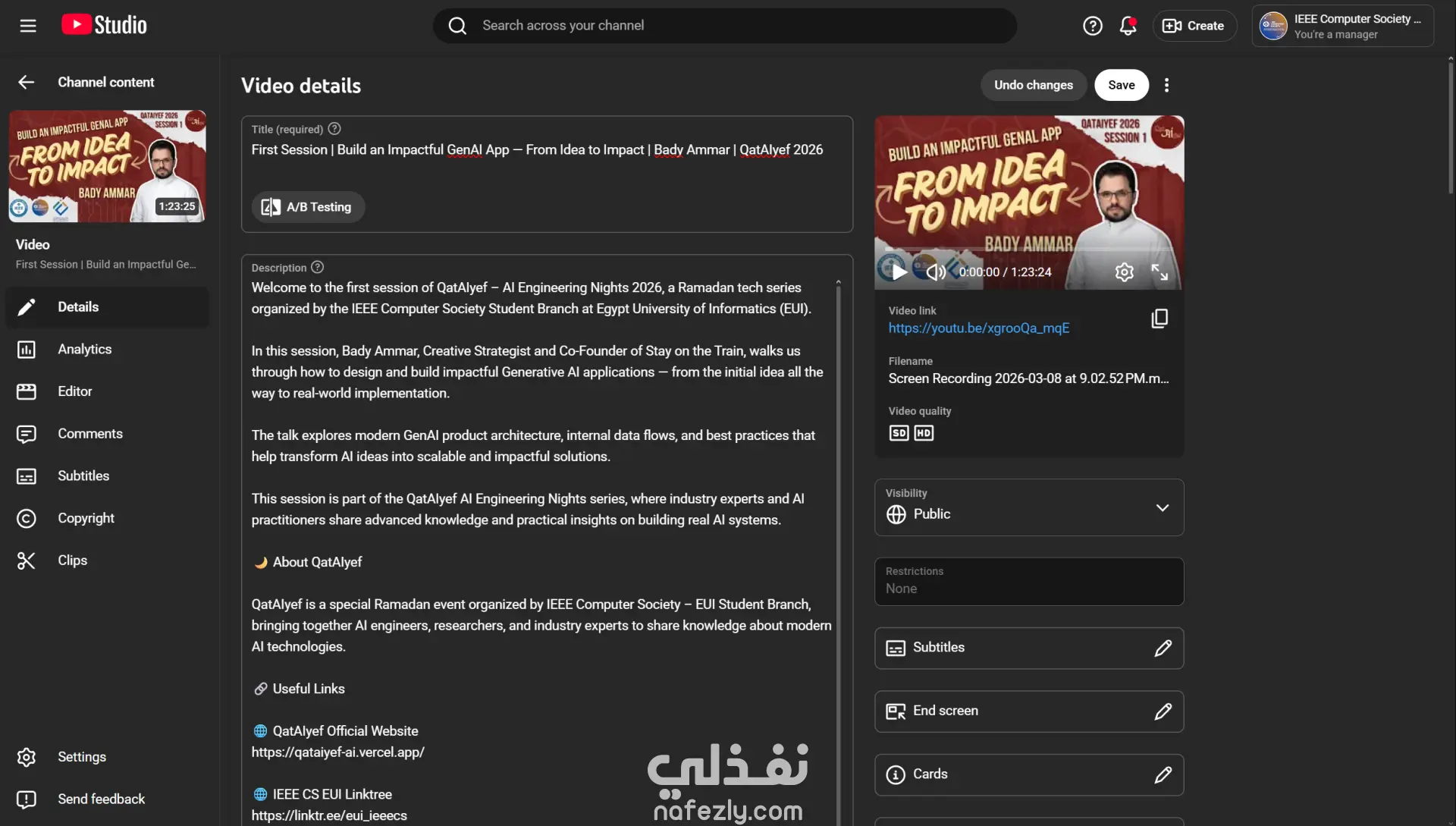This screenshot has height=826, width=1456.
Task: Open the IEEE Computer Society account switcher
Action: pos(1342,26)
